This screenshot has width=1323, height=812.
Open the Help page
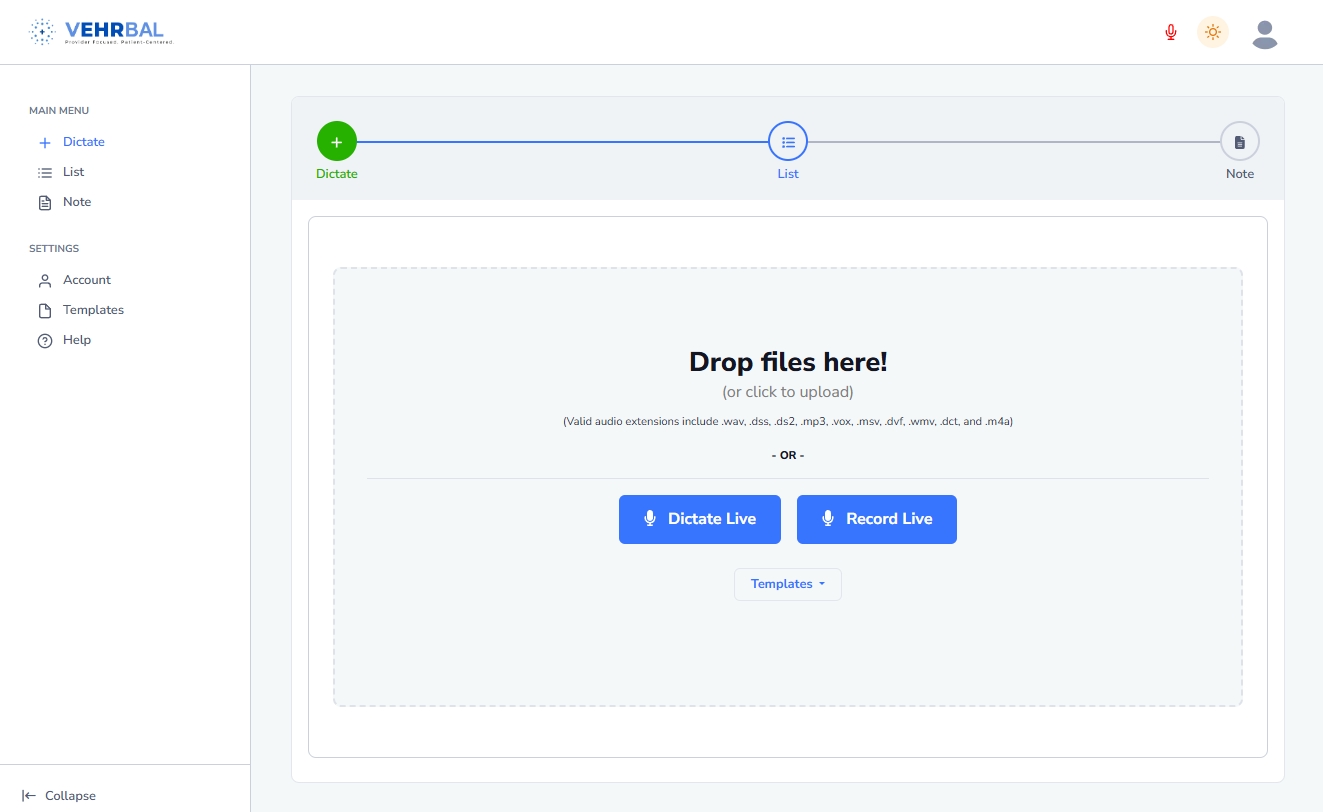pyautogui.click(x=76, y=340)
